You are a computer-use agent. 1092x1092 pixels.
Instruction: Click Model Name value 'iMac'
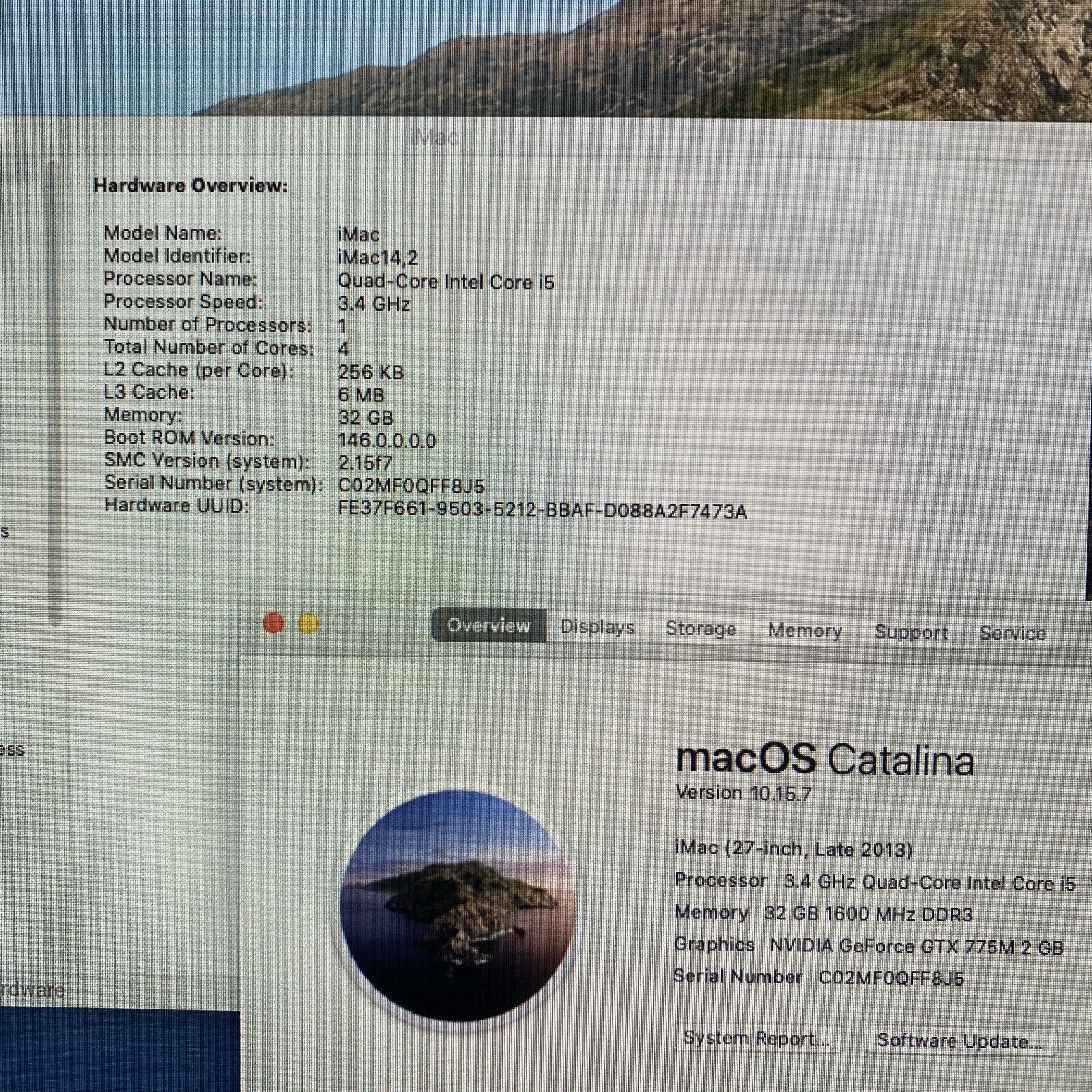click(358, 234)
